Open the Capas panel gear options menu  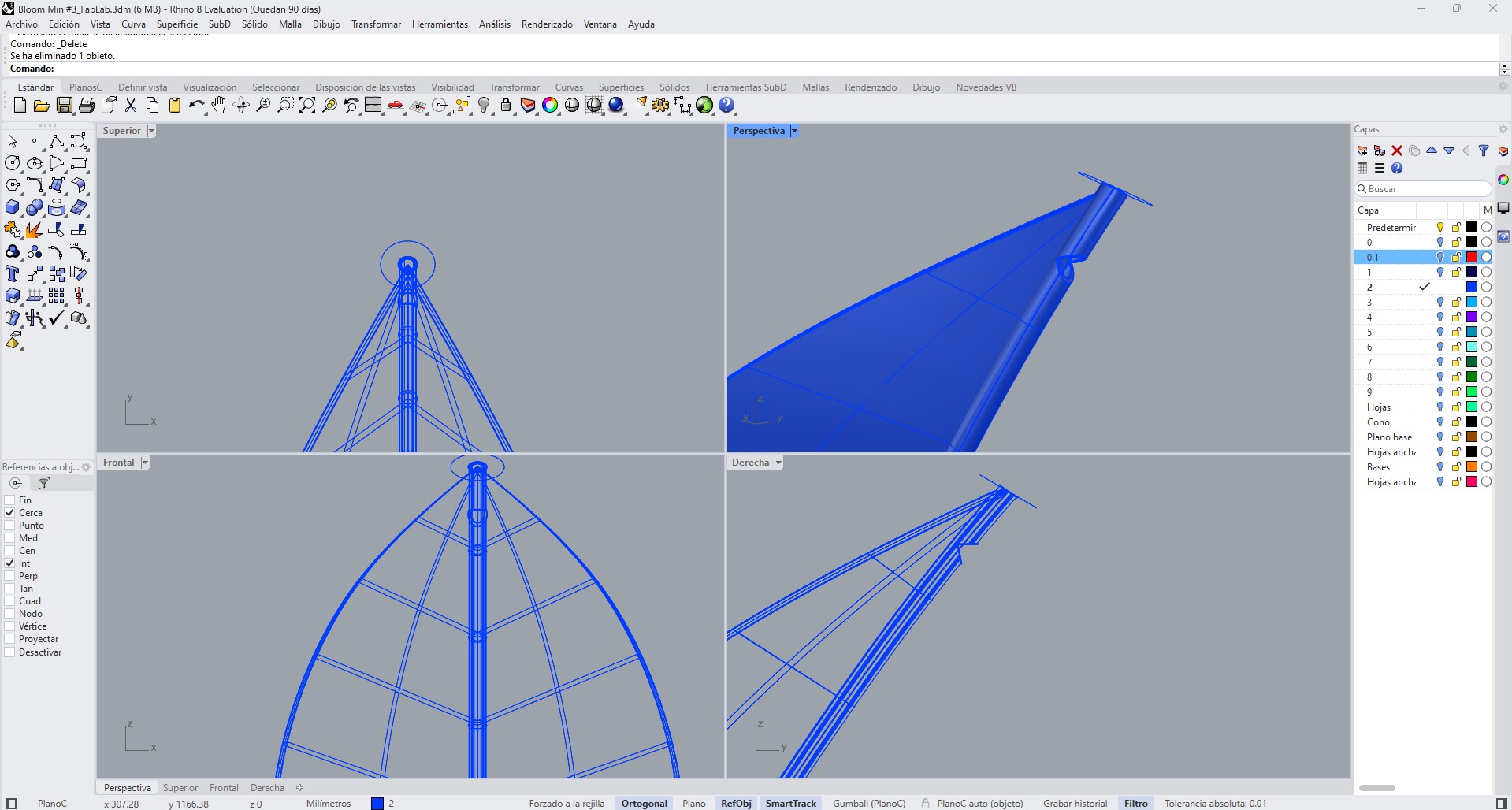click(1503, 129)
